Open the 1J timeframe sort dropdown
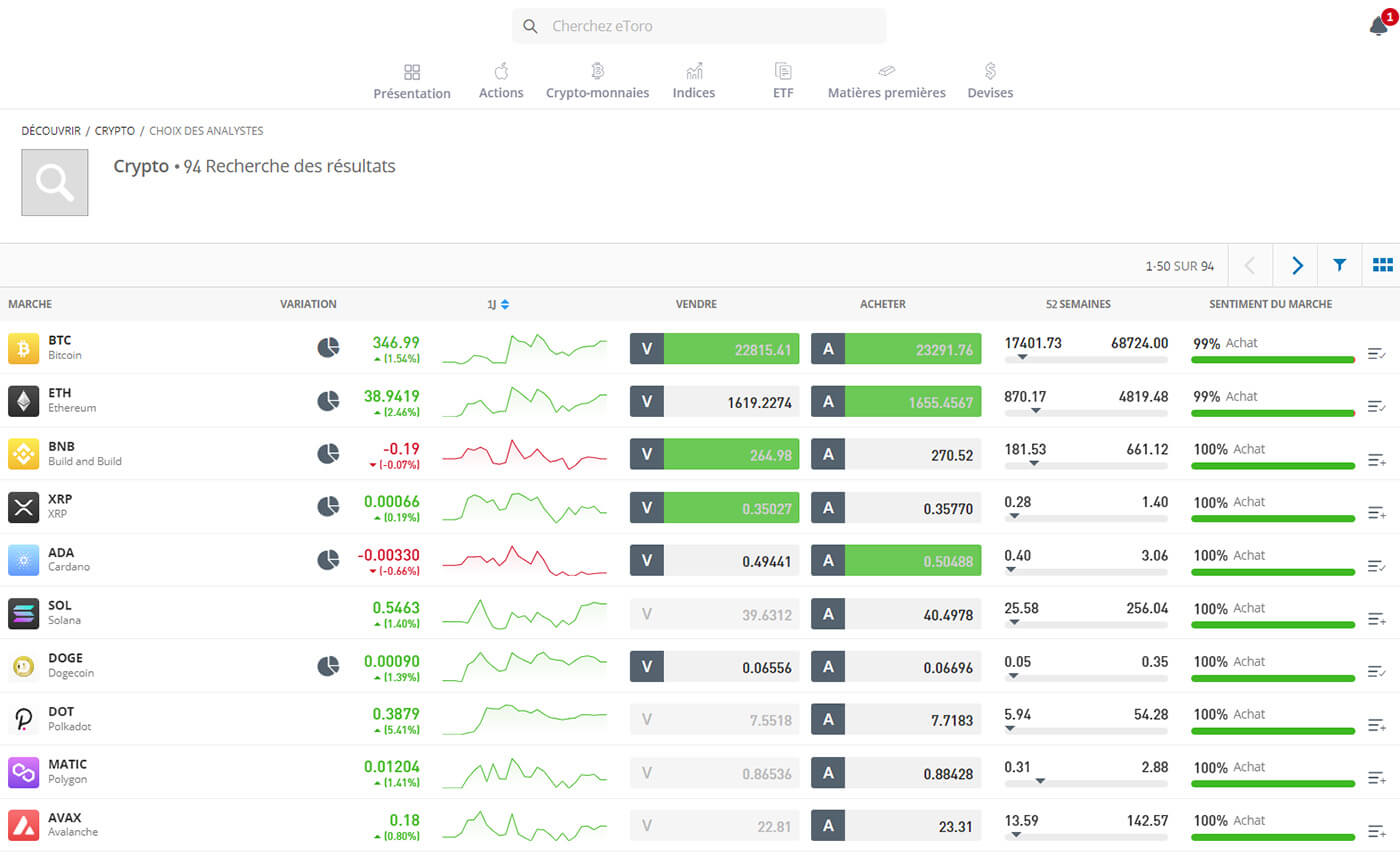Viewport: 1400px width, 857px height. [498, 304]
